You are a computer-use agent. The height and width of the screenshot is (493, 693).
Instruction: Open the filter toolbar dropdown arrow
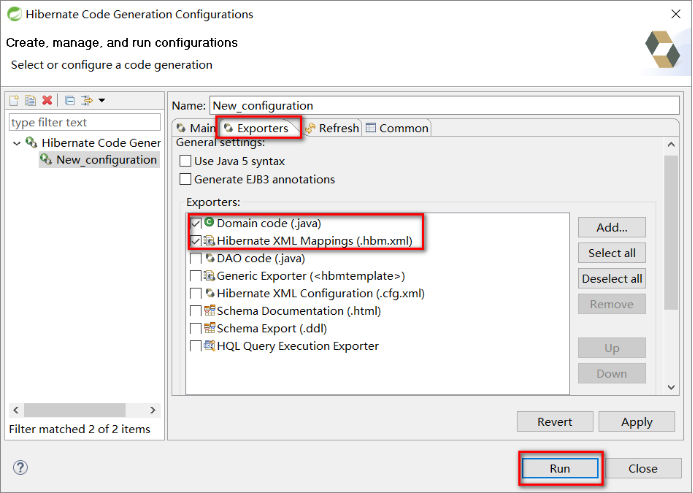102,100
